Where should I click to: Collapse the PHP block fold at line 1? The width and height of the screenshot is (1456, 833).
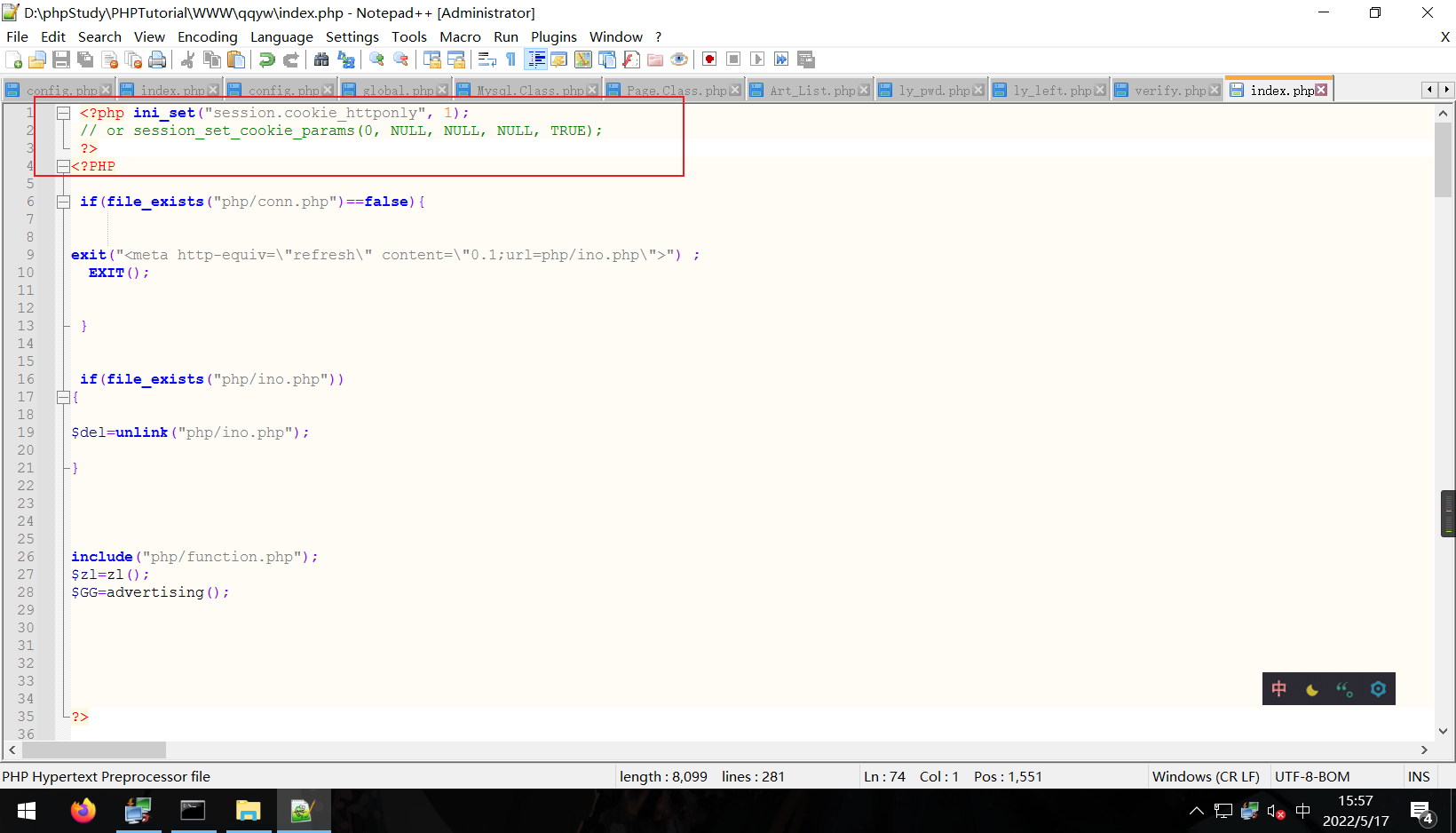pyautogui.click(x=63, y=113)
